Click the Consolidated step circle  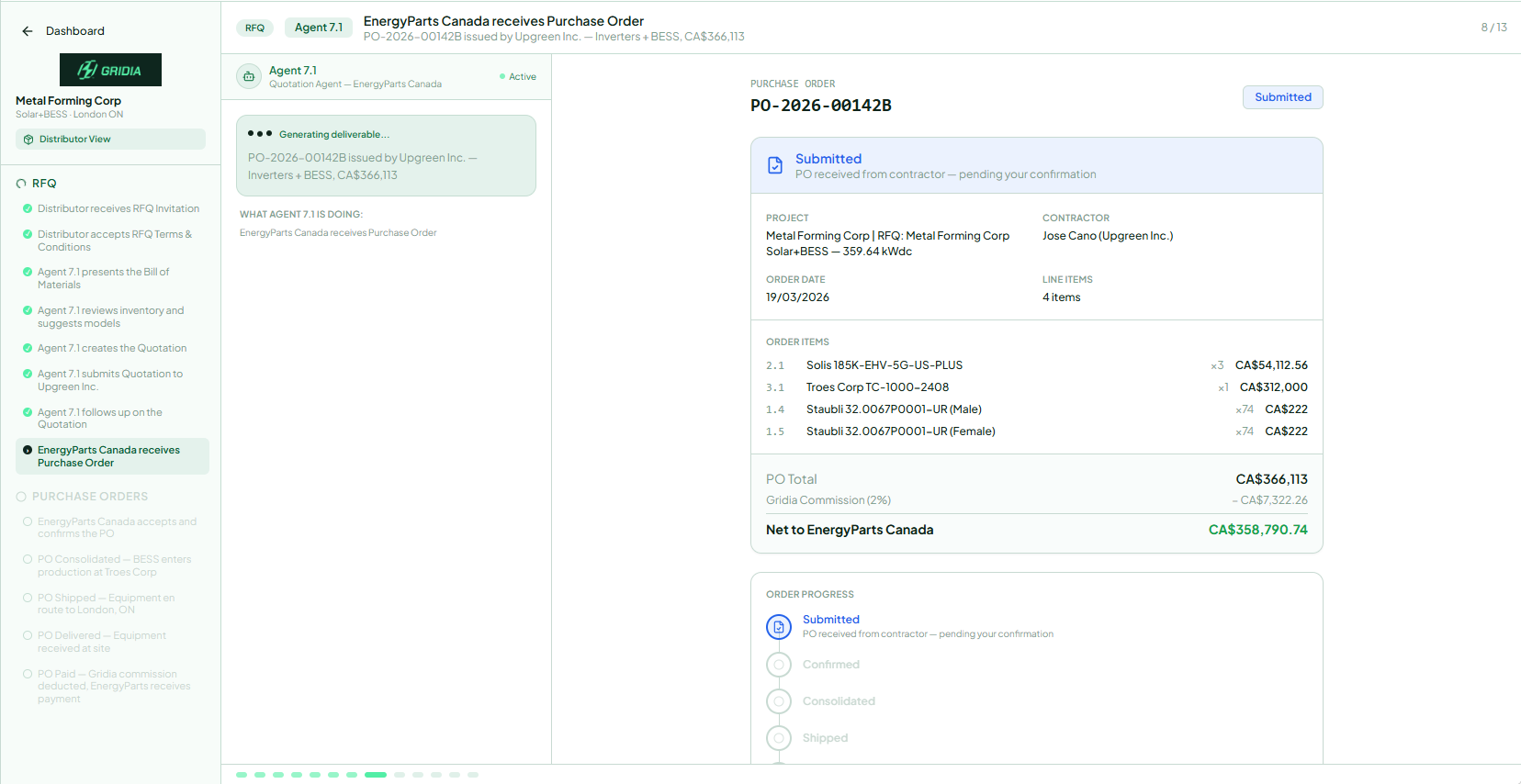(779, 701)
